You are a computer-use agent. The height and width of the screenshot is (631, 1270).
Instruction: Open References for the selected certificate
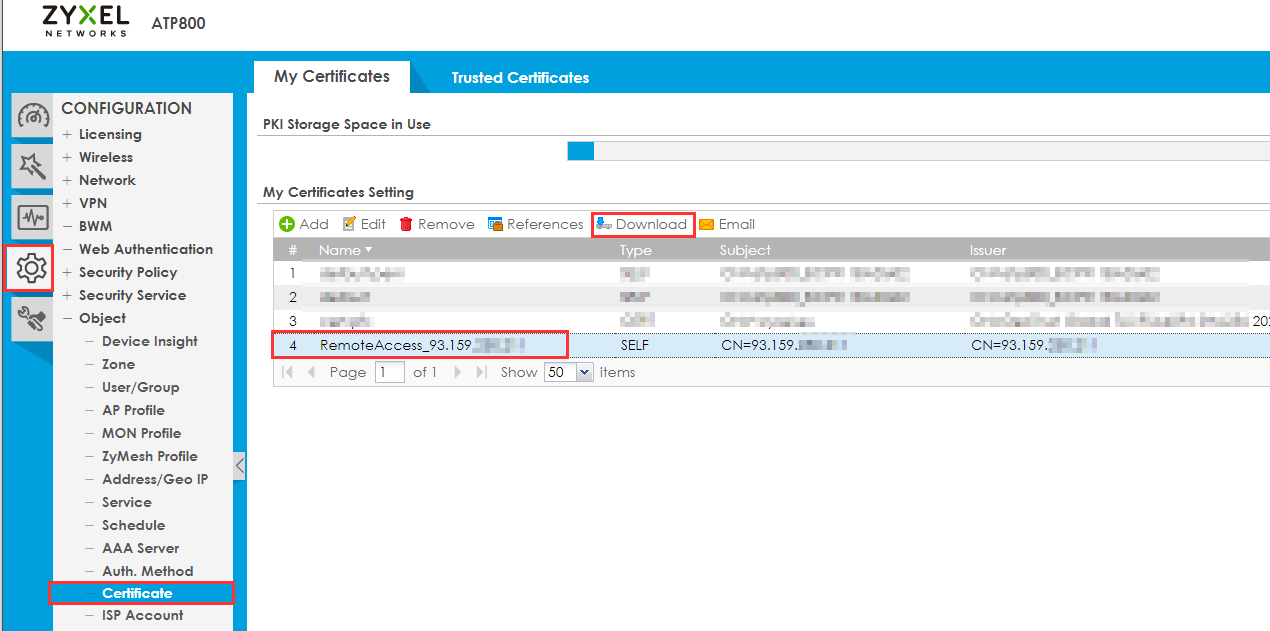pos(535,224)
